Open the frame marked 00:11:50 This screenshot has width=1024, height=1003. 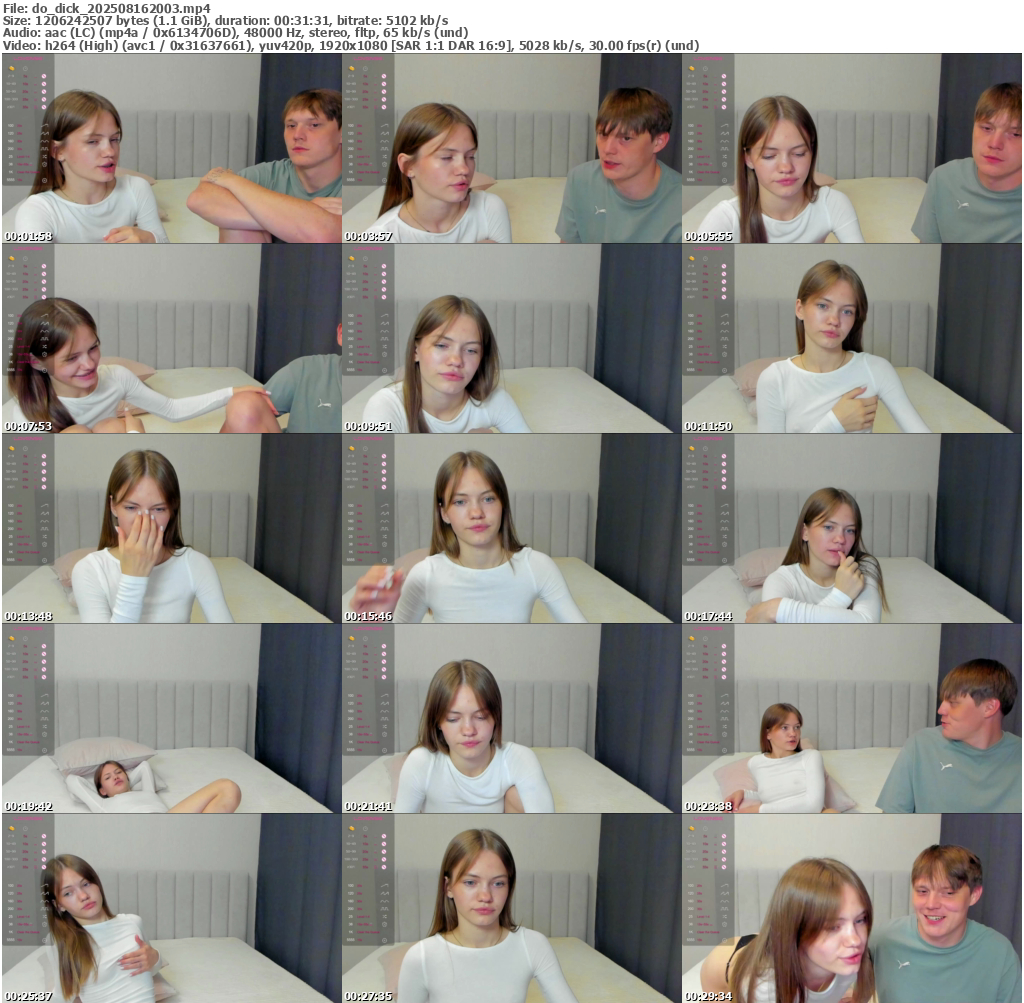(x=852, y=338)
